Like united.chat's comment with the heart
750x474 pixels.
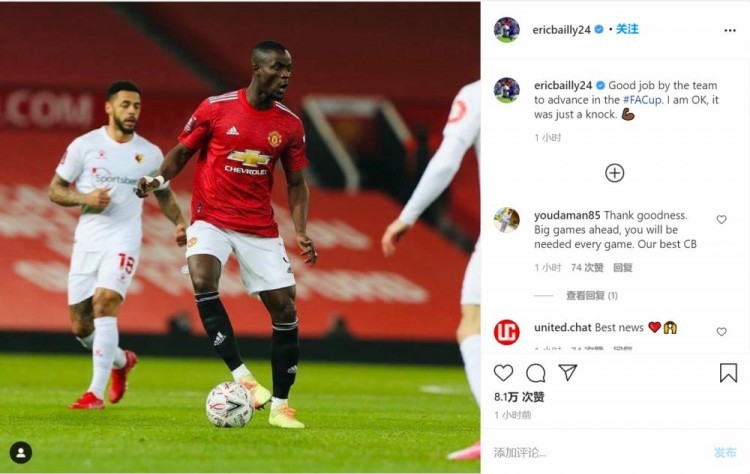[x=721, y=331]
